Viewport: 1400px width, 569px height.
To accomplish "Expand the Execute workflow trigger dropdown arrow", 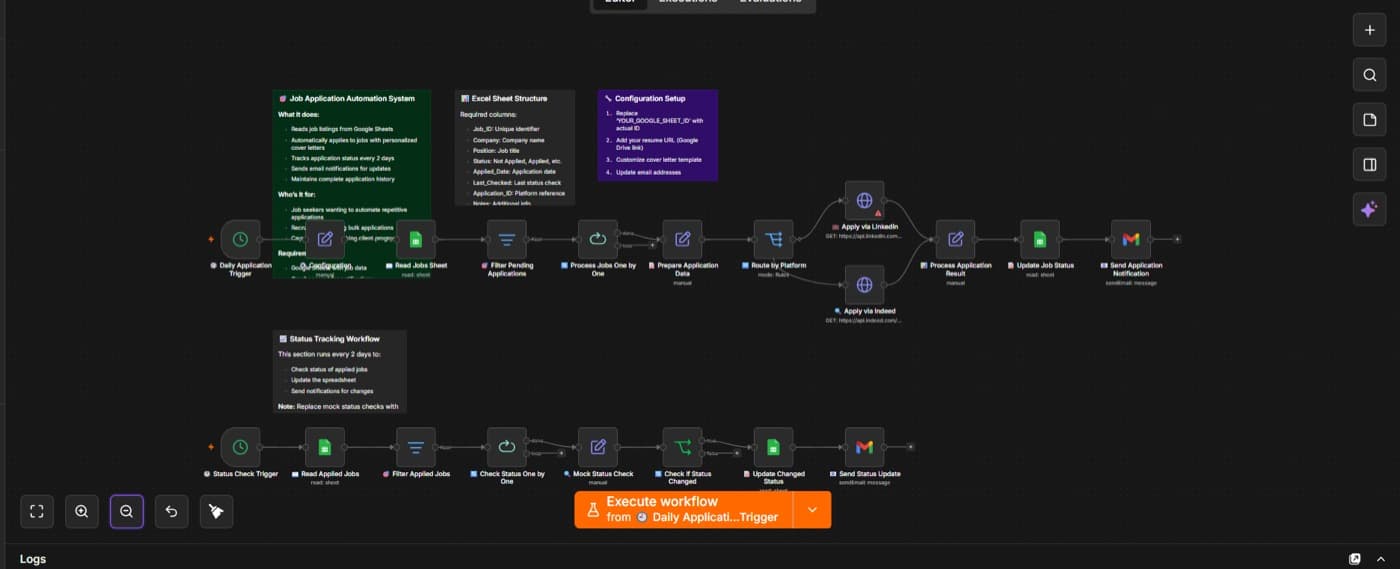I will (x=812, y=509).
